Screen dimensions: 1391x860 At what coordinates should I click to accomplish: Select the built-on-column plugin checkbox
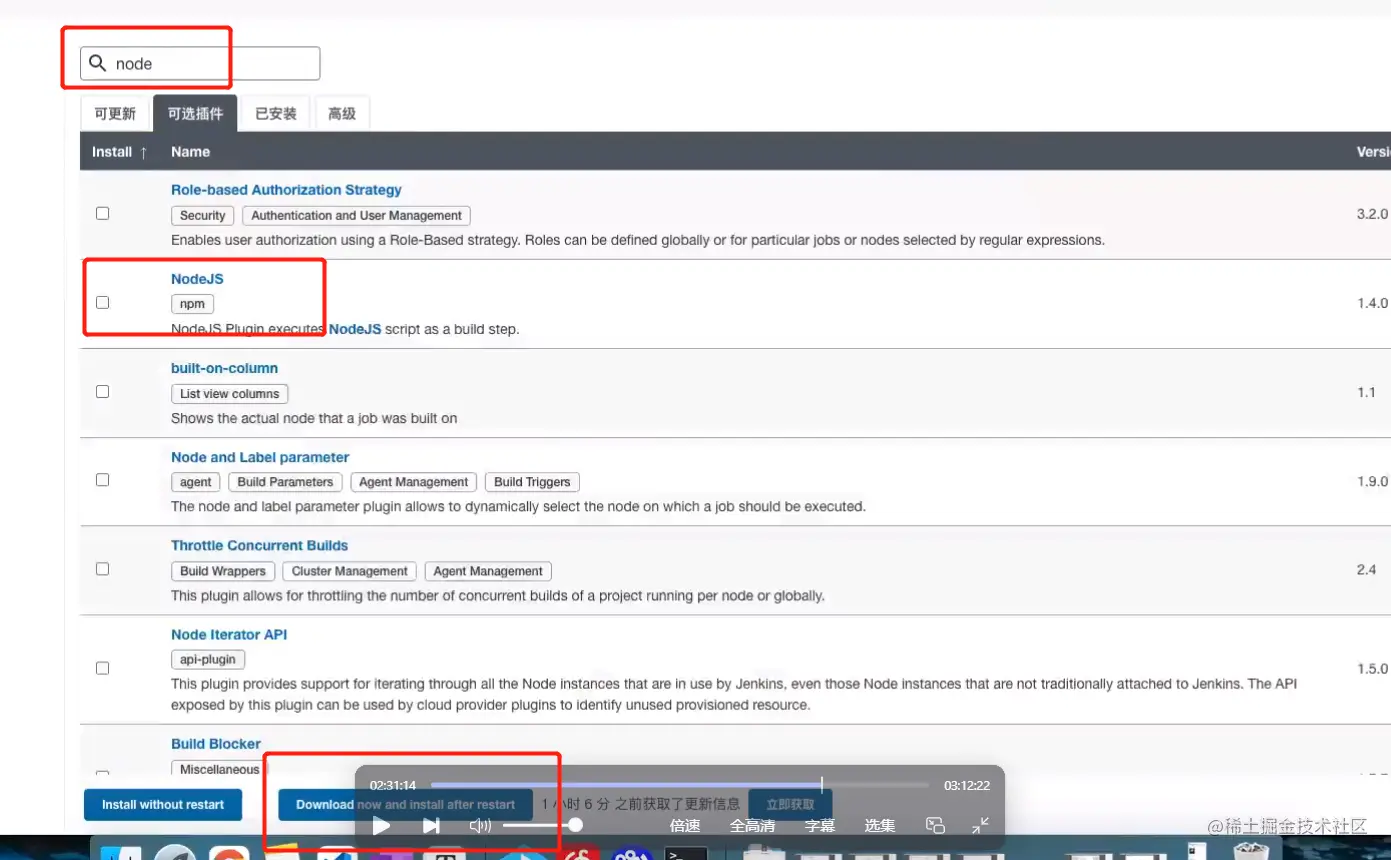click(102, 391)
